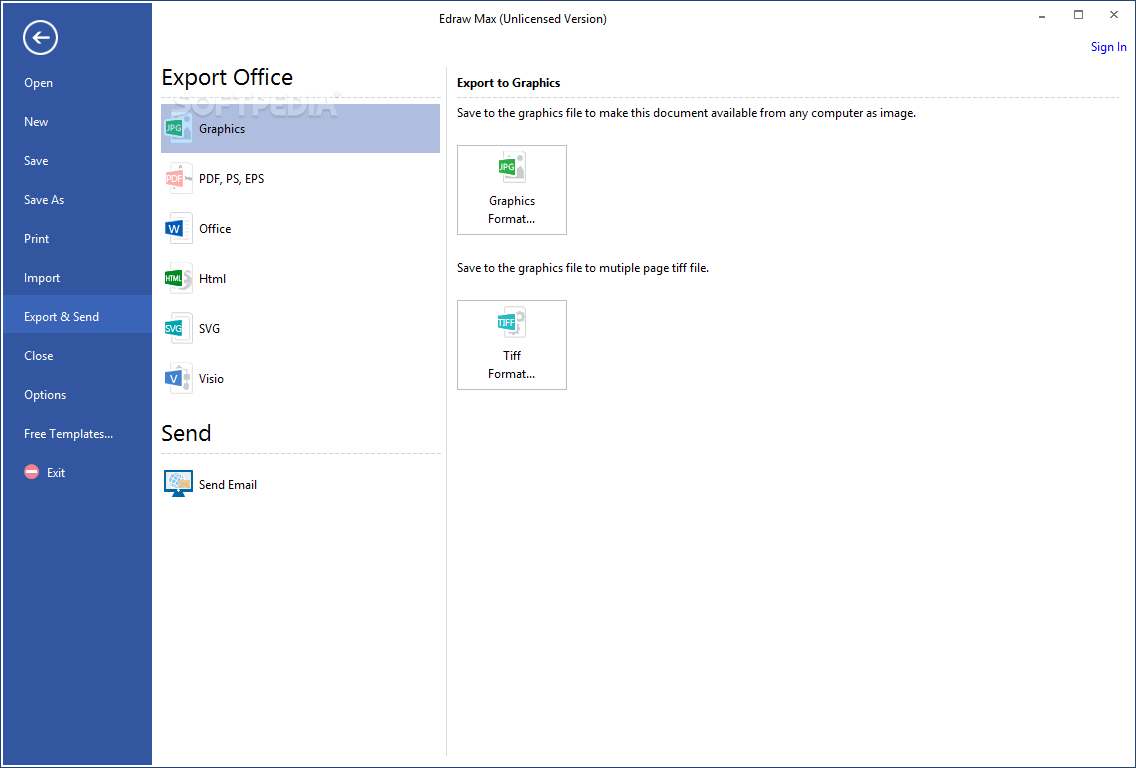1136x768 pixels.
Task: Select PDF, PS, EPS export label
Action: click(232, 179)
